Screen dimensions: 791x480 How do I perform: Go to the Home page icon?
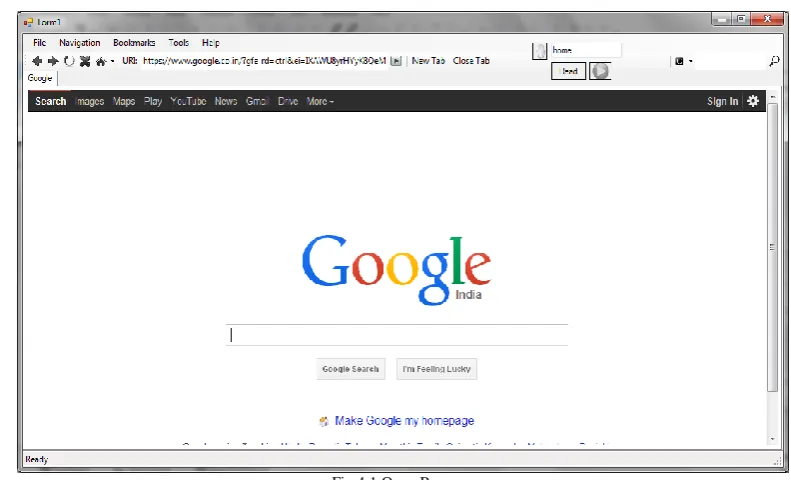click(101, 62)
